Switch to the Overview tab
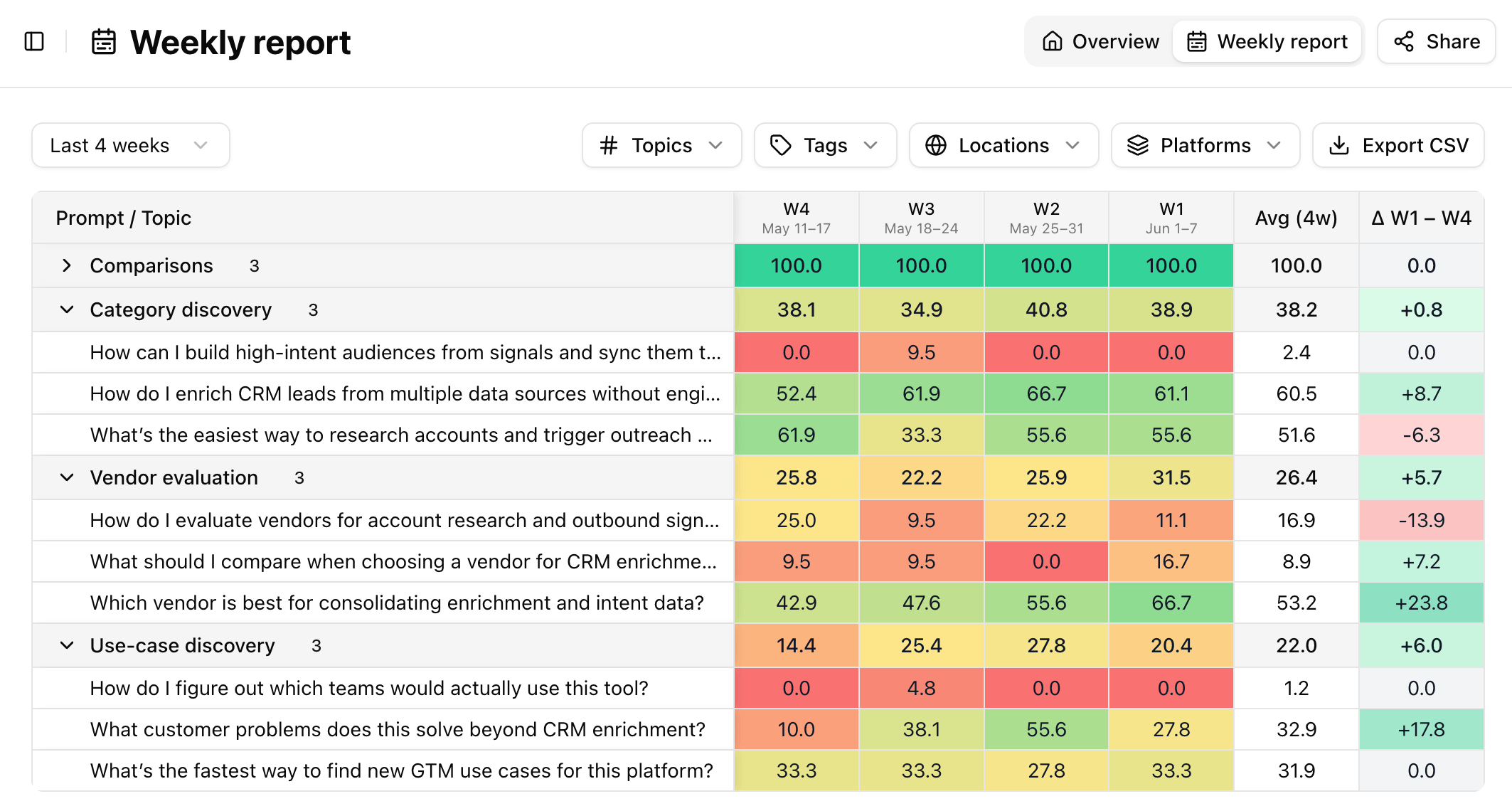 click(1100, 41)
